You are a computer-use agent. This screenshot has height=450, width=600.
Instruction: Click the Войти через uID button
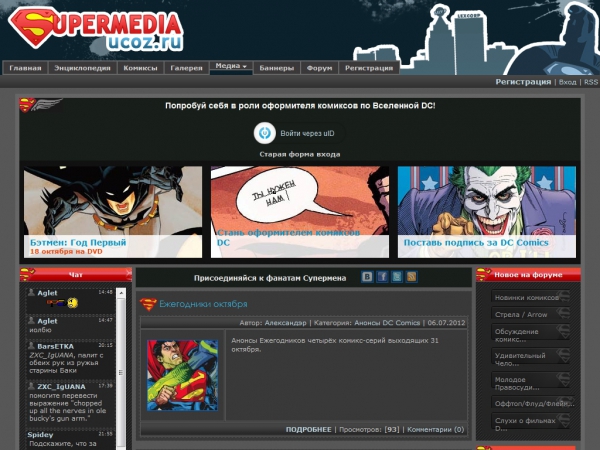(x=300, y=133)
